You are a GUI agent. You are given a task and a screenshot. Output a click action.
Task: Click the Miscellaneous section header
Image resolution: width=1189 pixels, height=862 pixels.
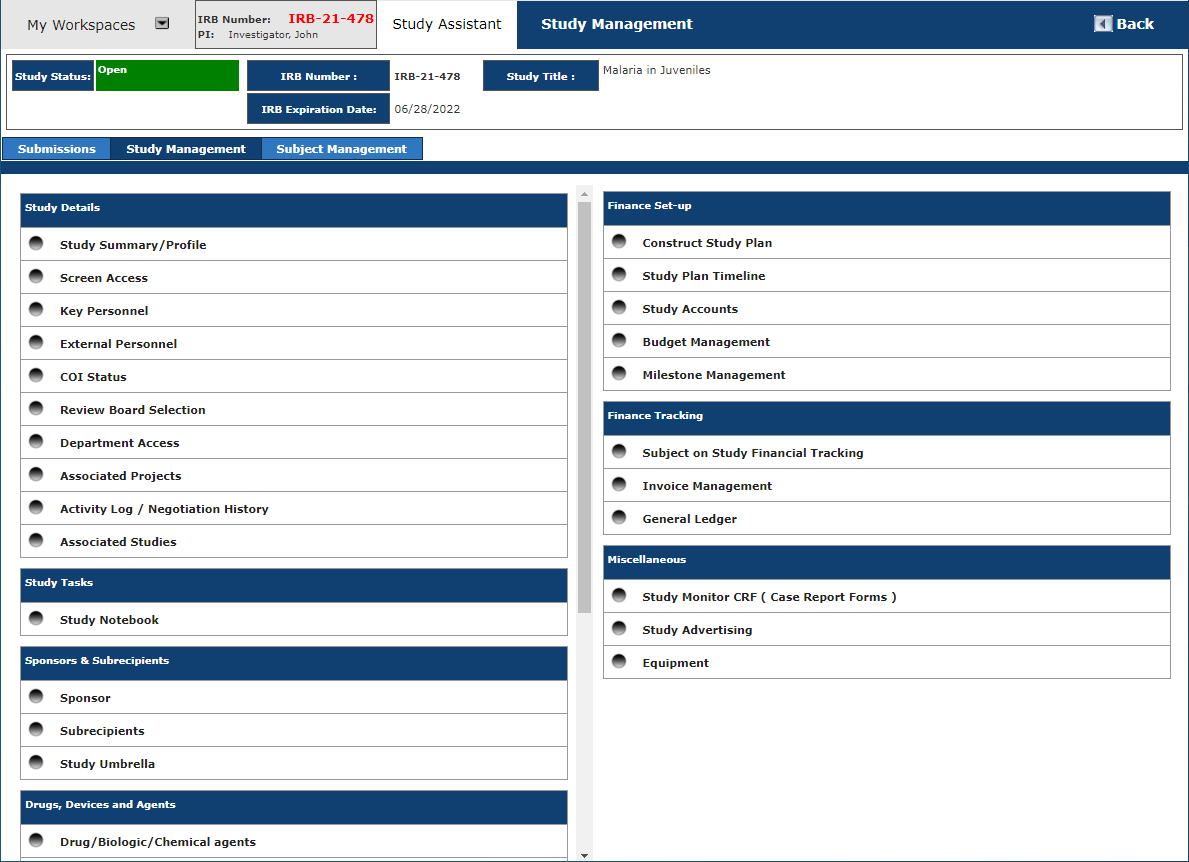(886, 563)
